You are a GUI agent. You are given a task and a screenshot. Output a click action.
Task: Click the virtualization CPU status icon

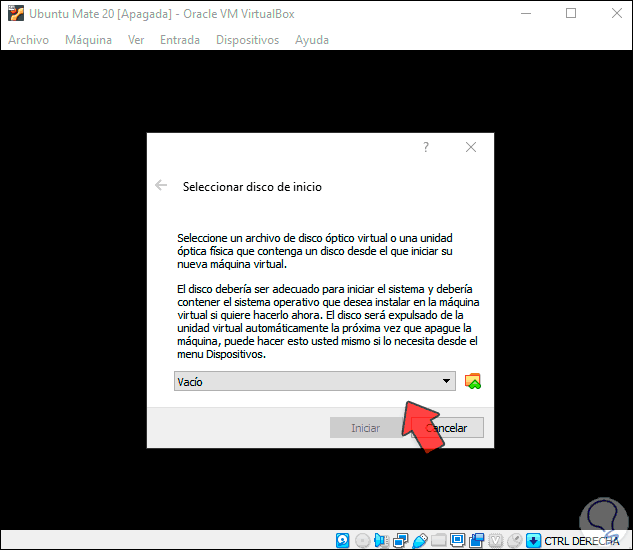tap(496, 540)
